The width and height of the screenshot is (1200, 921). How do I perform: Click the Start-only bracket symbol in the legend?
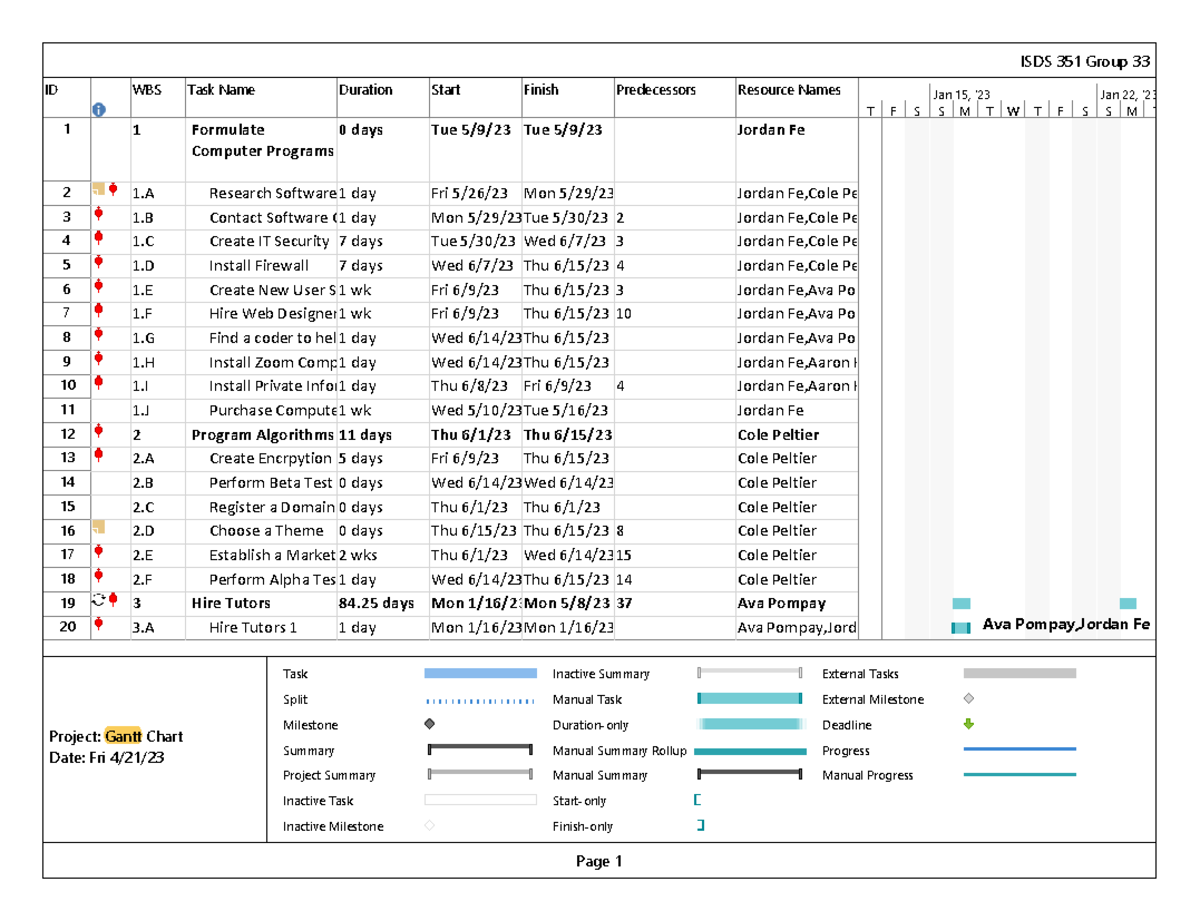696,801
